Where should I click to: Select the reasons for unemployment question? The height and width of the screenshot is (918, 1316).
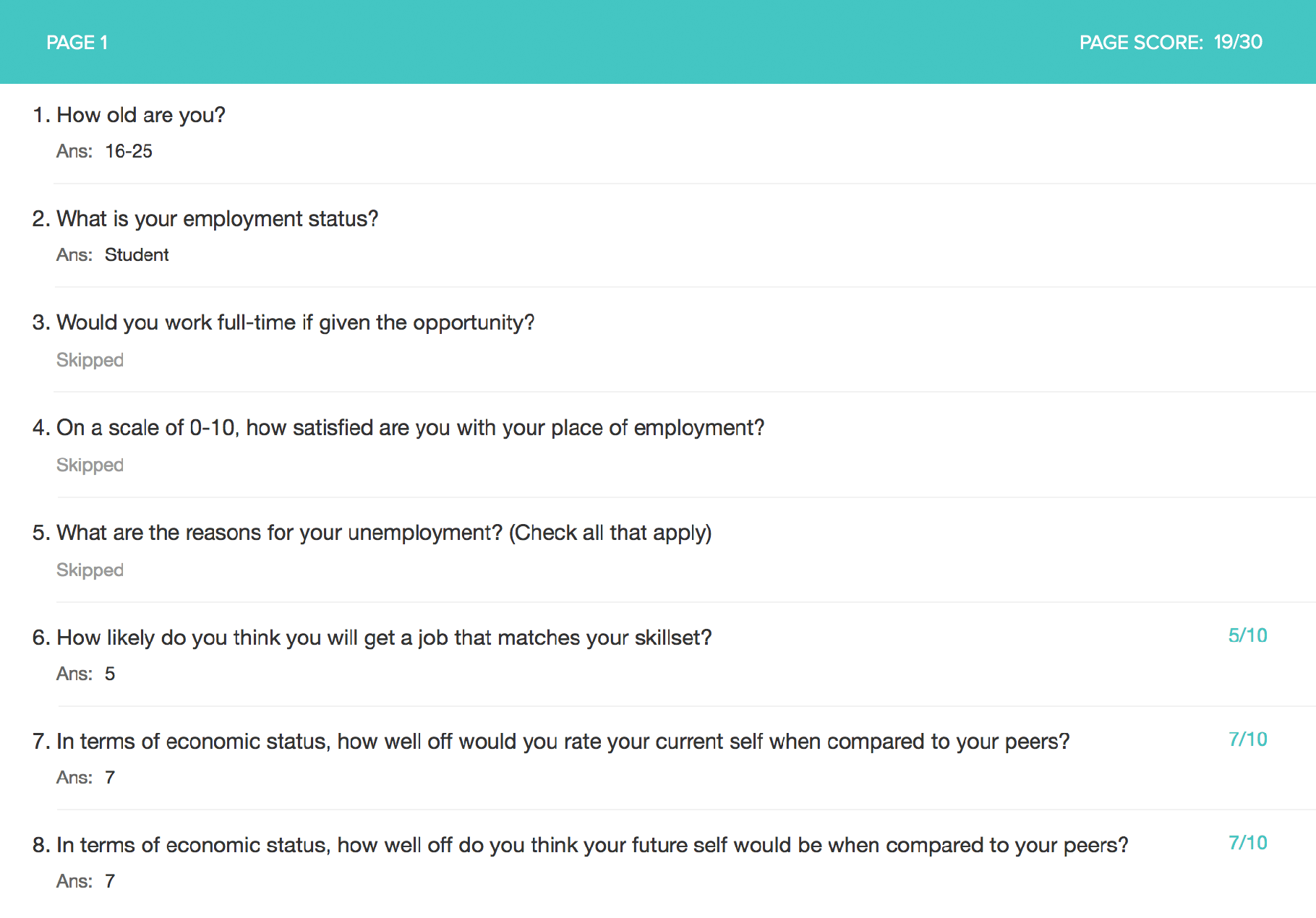[383, 533]
